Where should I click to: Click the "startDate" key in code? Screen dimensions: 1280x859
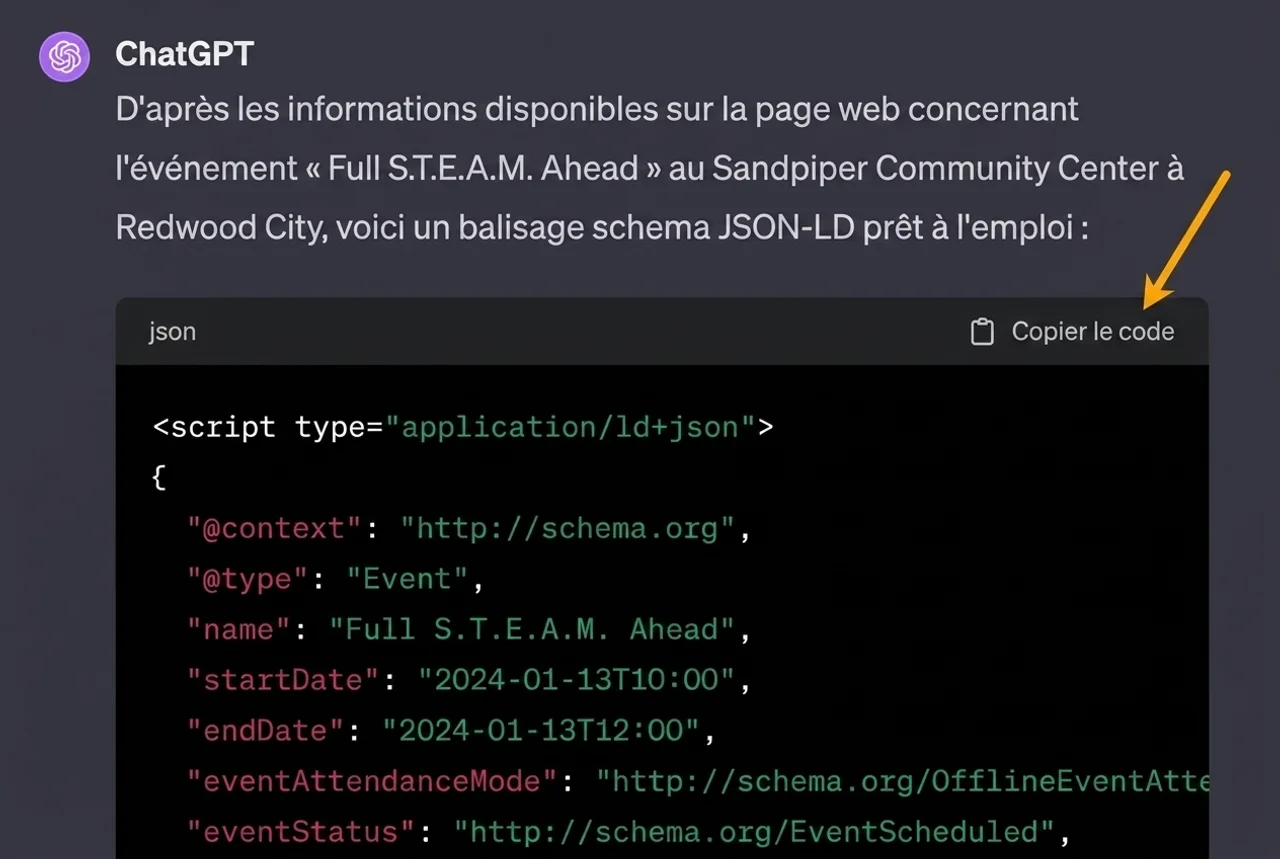[283, 680]
